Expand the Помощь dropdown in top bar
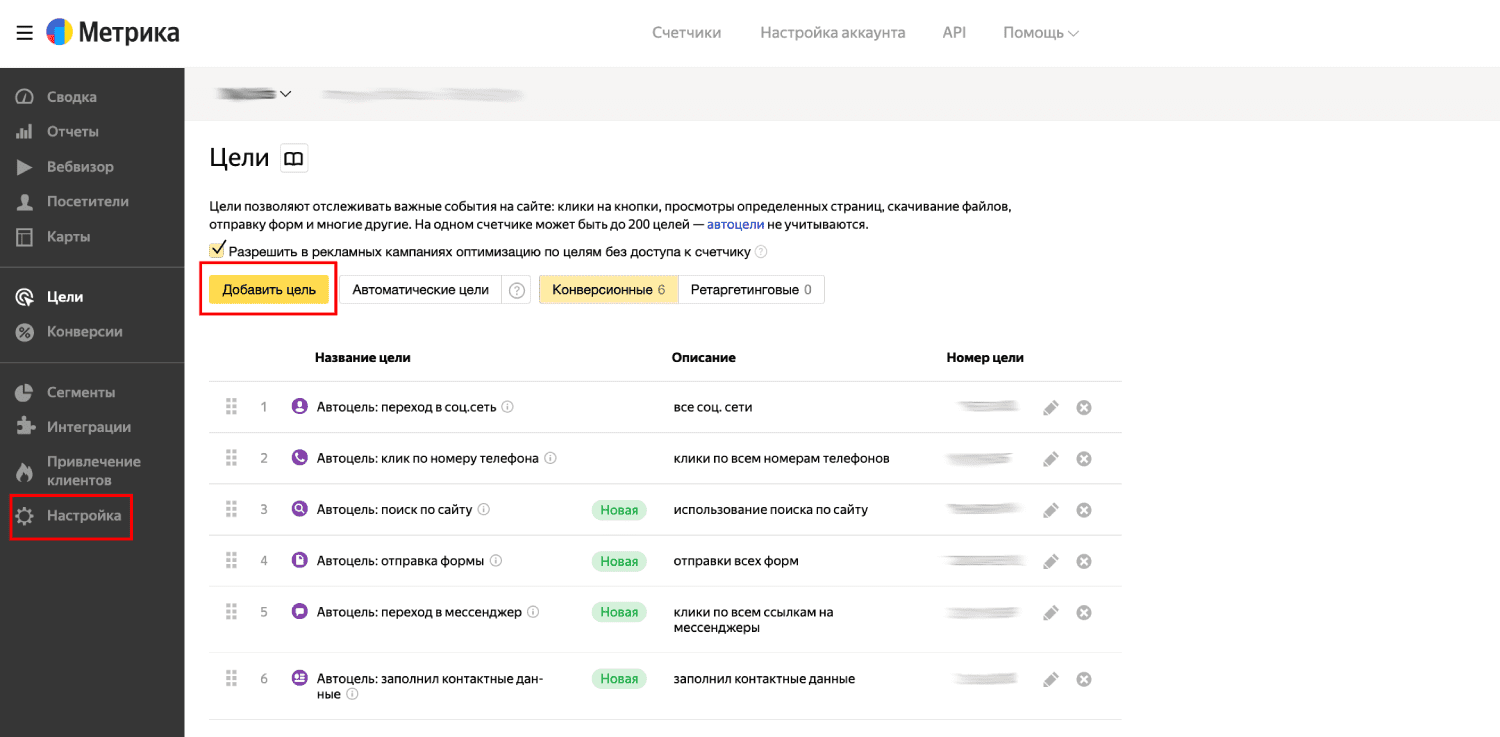Image resolution: width=1500 pixels, height=737 pixels. [x=1040, y=33]
